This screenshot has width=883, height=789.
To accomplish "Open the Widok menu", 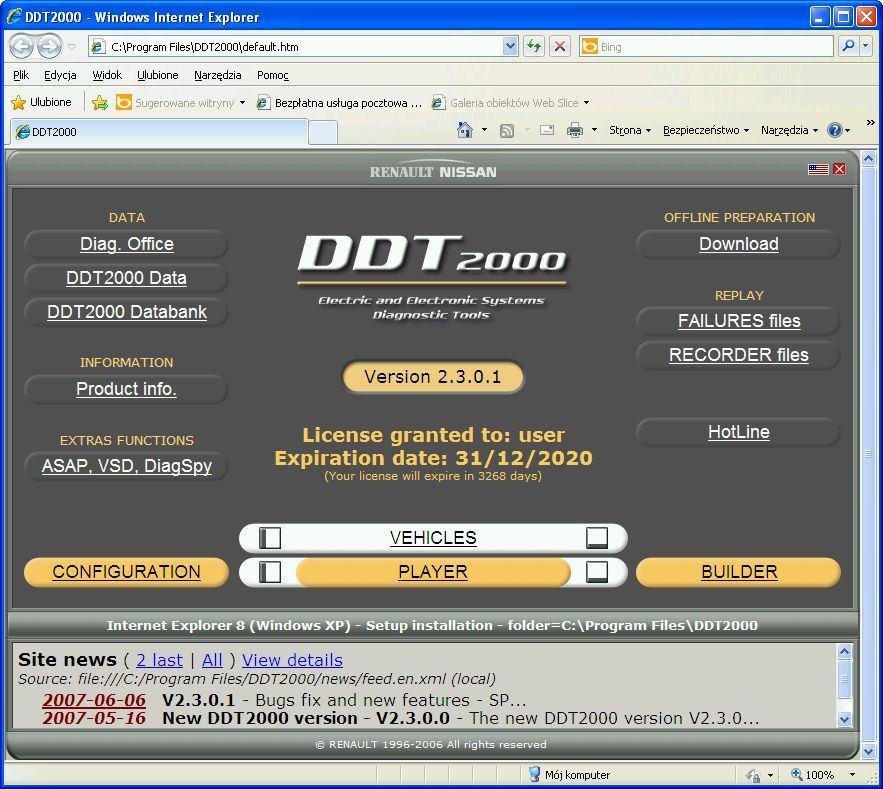I will pyautogui.click(x=107, y=75).
